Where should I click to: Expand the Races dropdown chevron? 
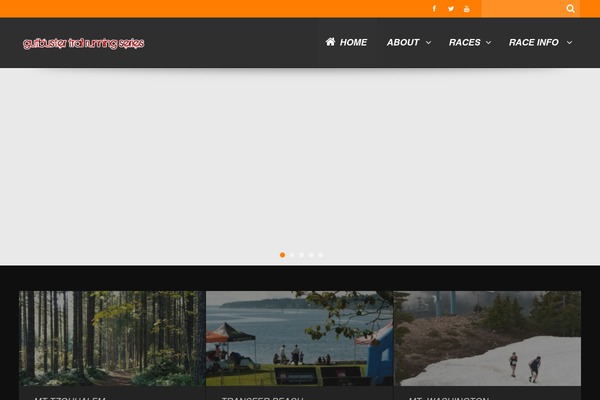pyautogui.click(x=488, y=42)
